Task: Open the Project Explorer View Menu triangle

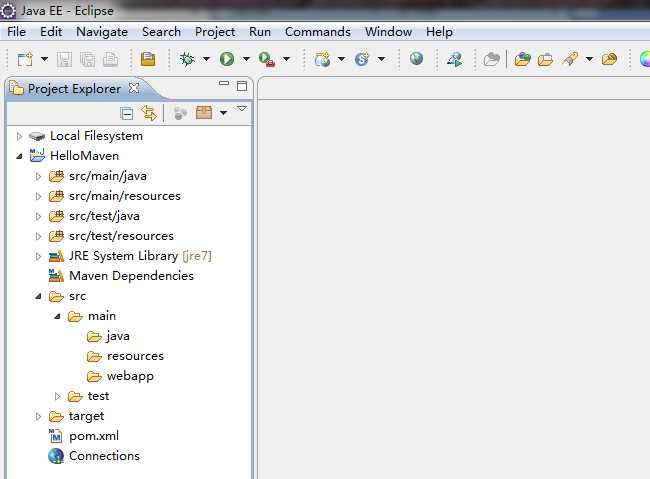Action: pyautogui.click(x=242, y=109)
